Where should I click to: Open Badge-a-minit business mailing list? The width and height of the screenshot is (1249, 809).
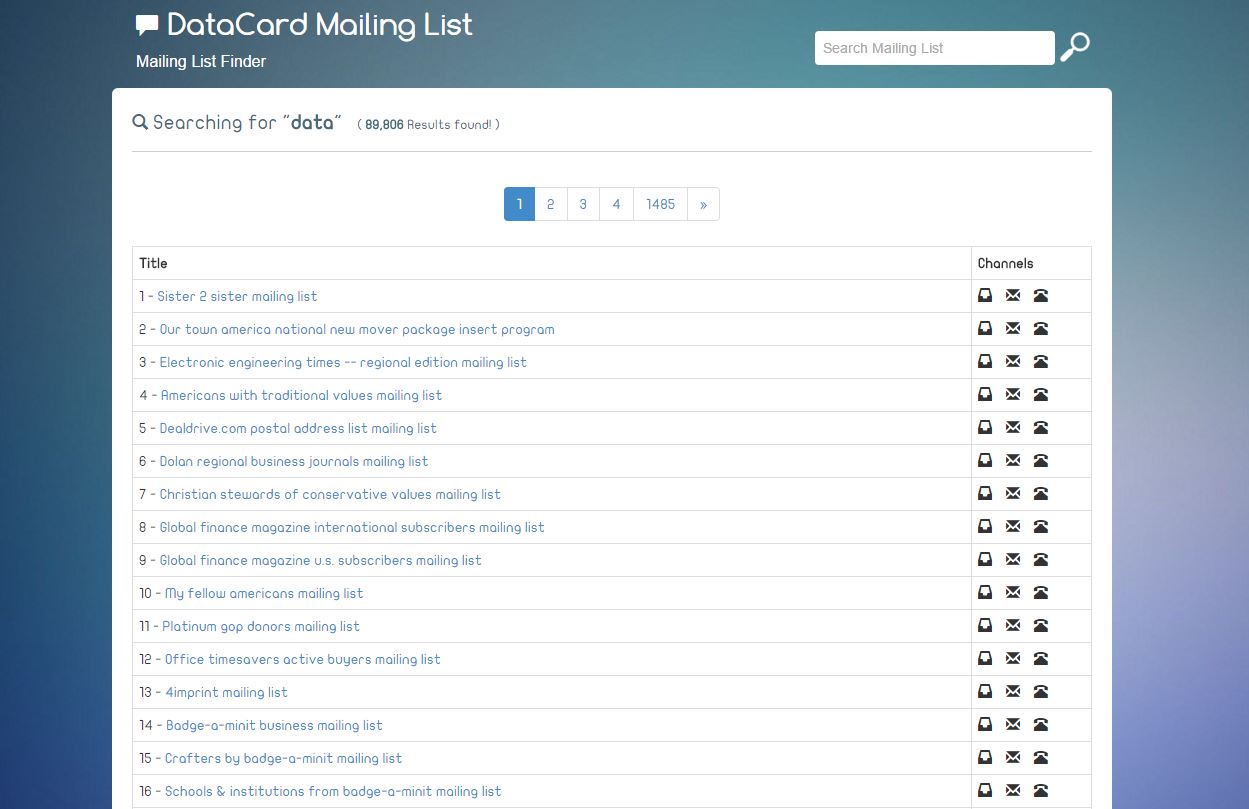[x=274, y=725]
